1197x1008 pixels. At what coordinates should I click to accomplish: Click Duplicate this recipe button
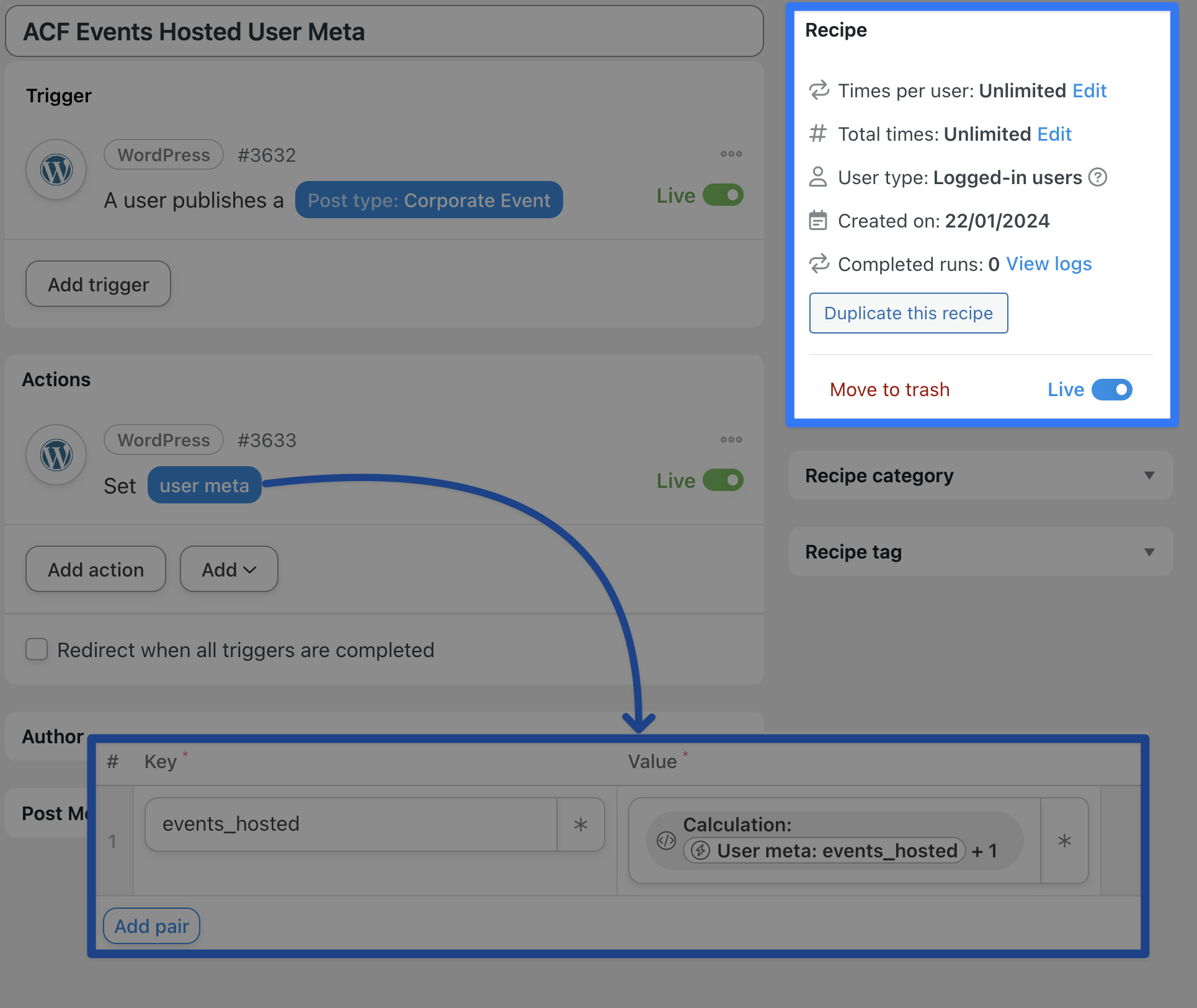908,313
